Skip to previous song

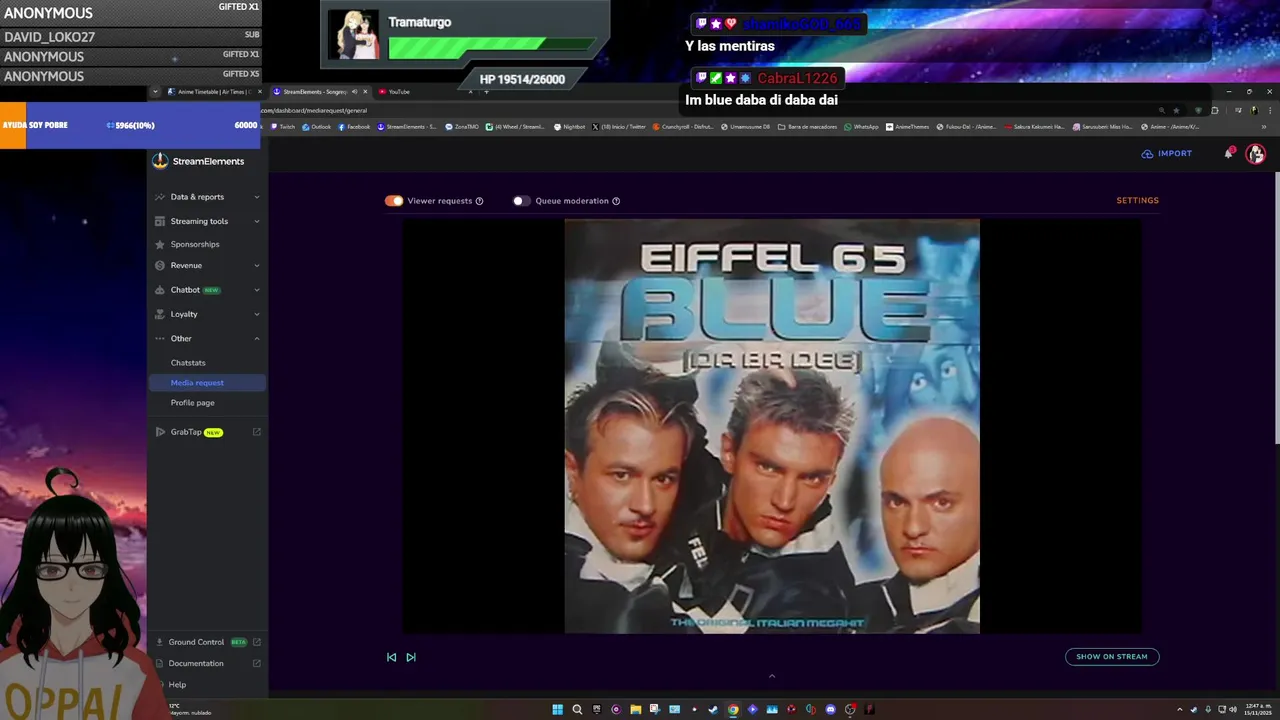391,657
